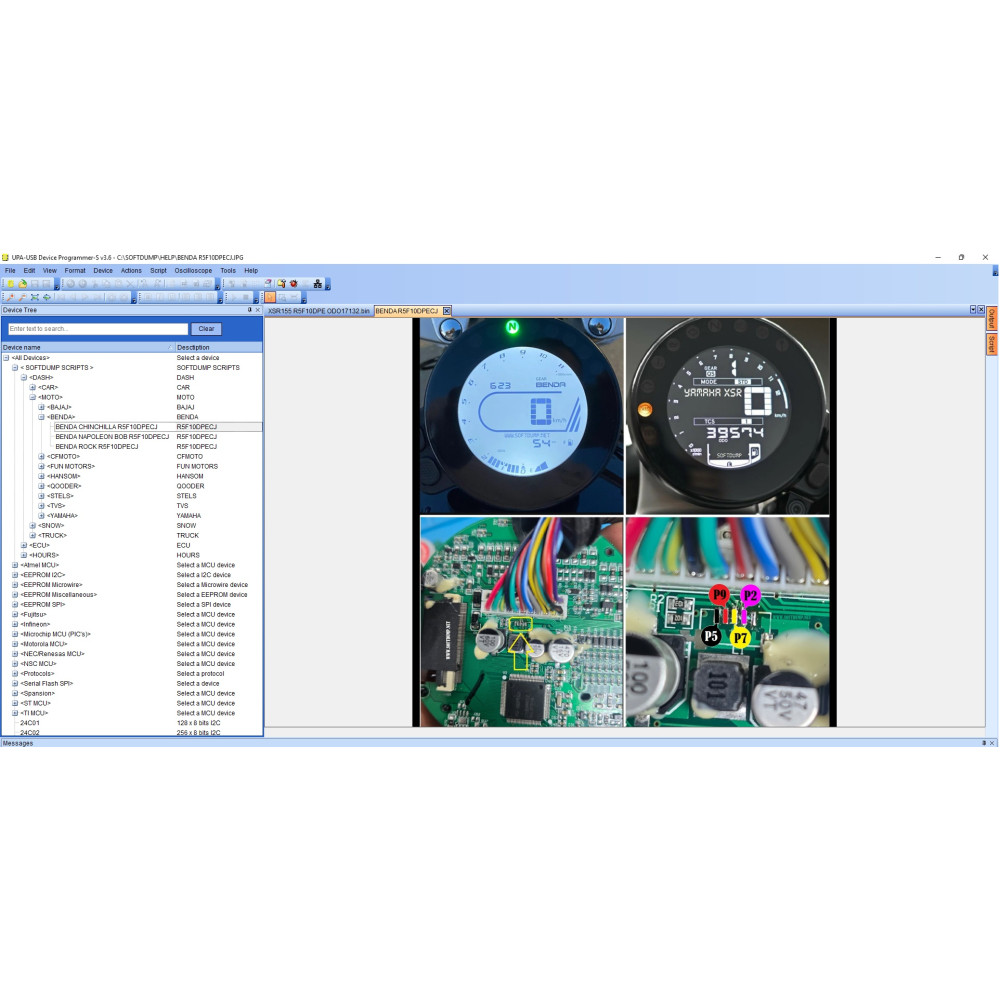Click the zoom out magnifier icon
Image resolution: width=1000 pixels, height=1000 pixels.
(22, 297)
